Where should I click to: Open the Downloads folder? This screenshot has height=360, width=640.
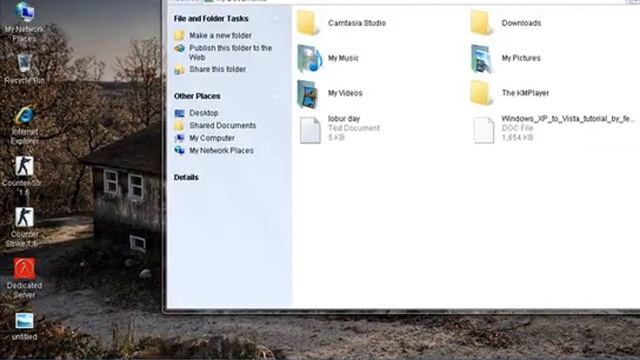506,23
